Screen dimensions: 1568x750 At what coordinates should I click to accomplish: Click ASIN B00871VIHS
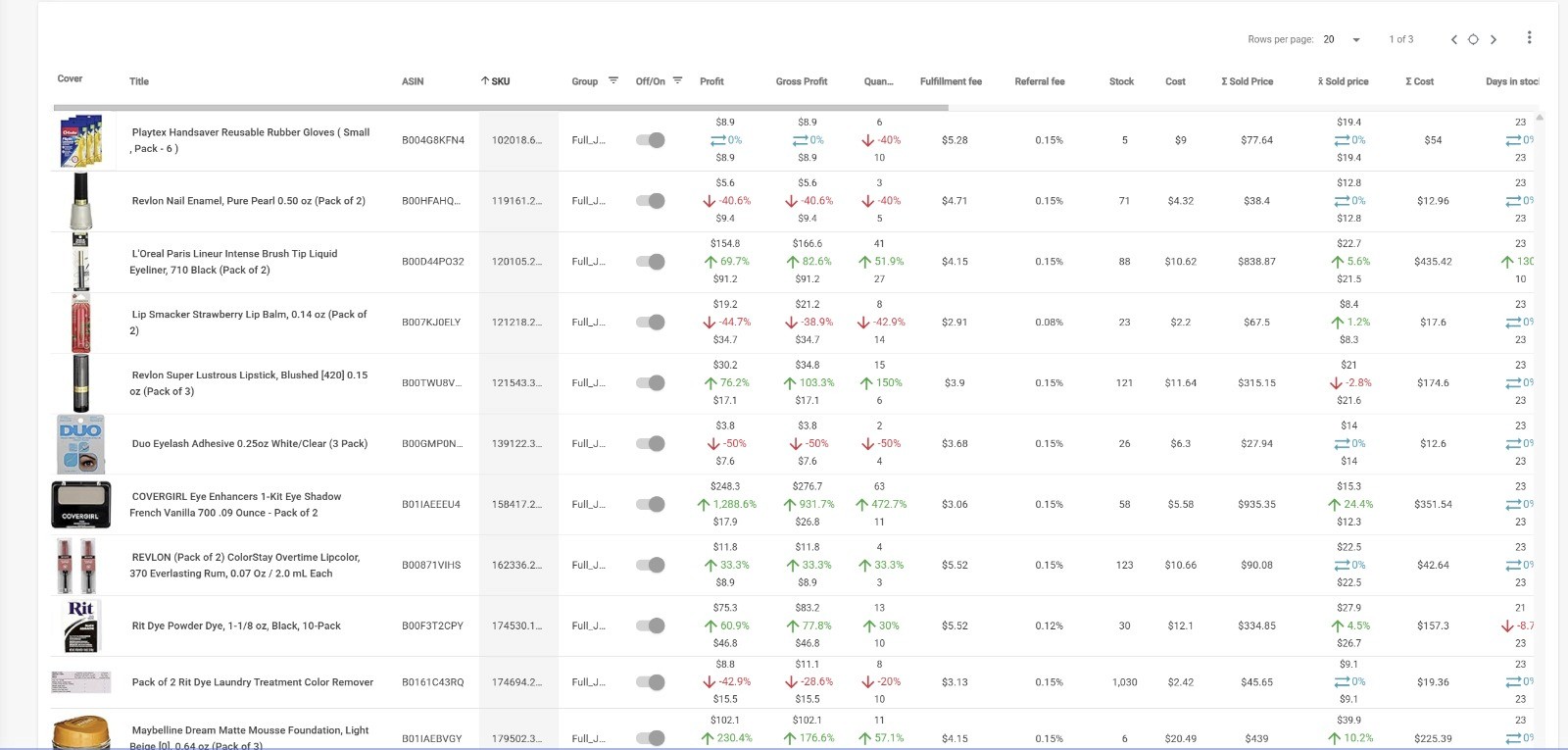pos(431,565)
